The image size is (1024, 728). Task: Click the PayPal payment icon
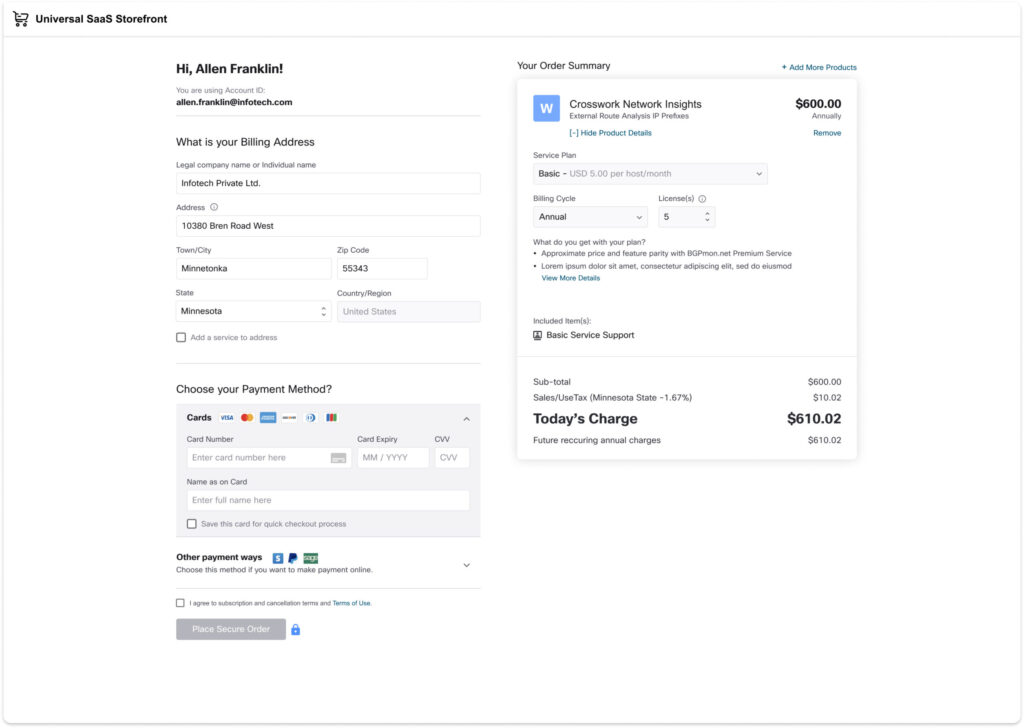click(291, 557)
